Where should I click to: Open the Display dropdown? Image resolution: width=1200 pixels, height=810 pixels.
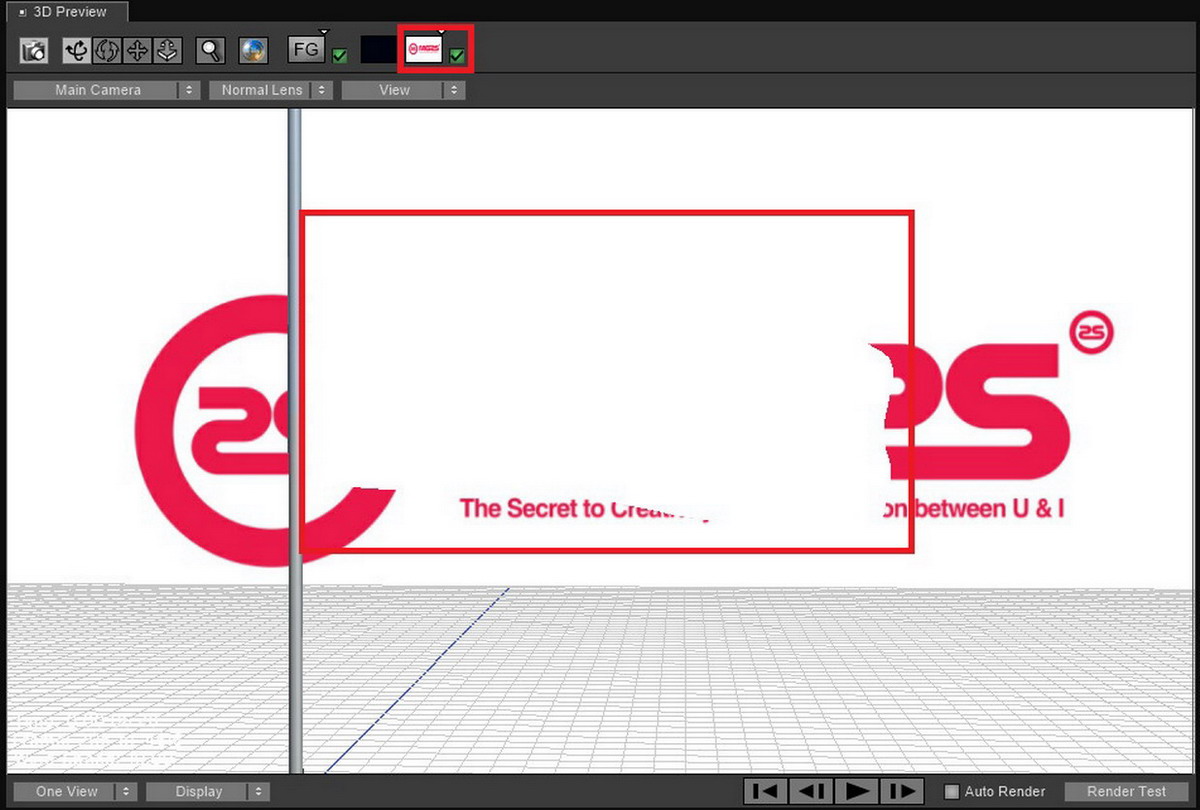208,791
